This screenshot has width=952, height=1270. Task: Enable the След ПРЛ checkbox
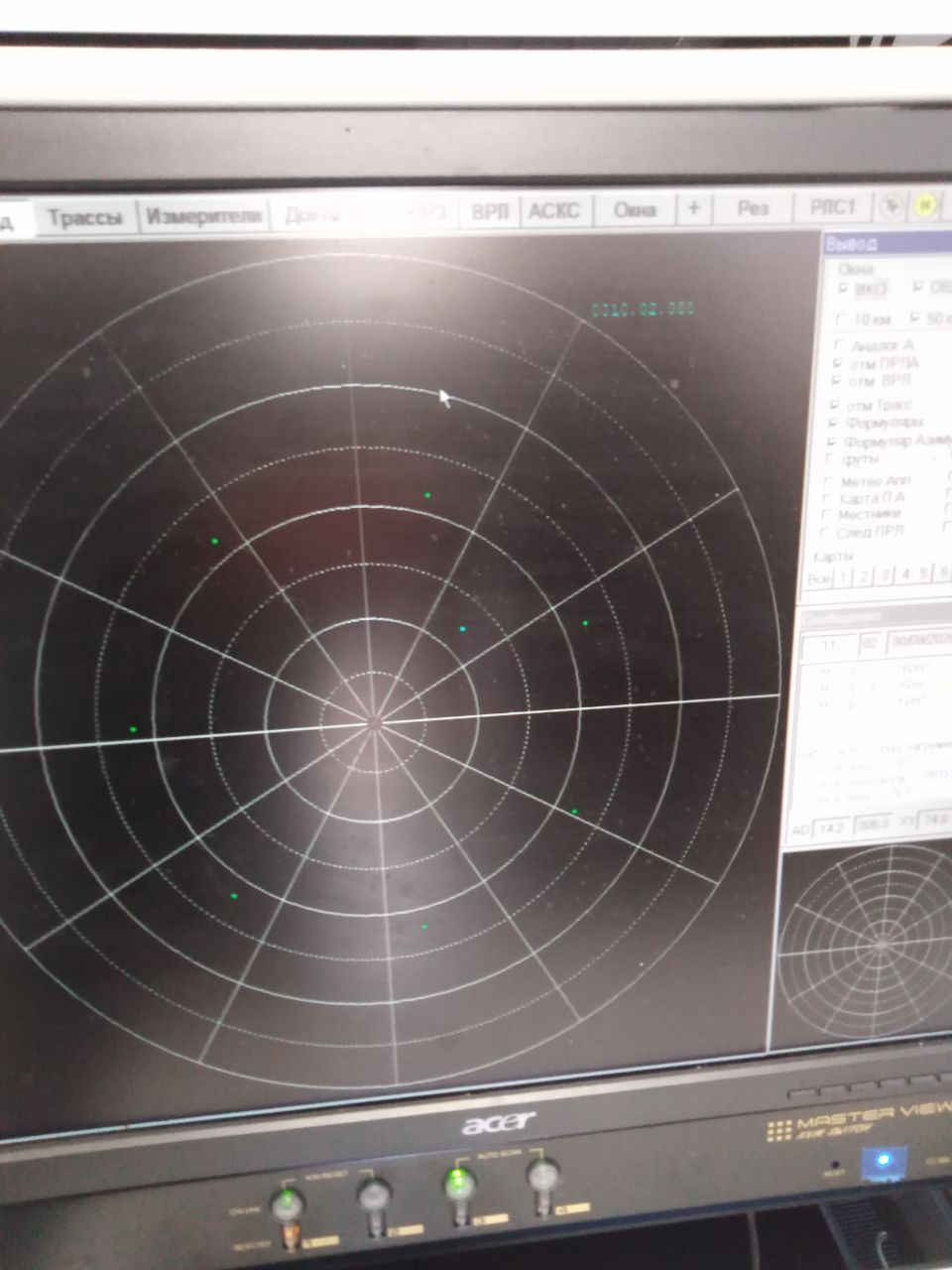coord(825,533)
